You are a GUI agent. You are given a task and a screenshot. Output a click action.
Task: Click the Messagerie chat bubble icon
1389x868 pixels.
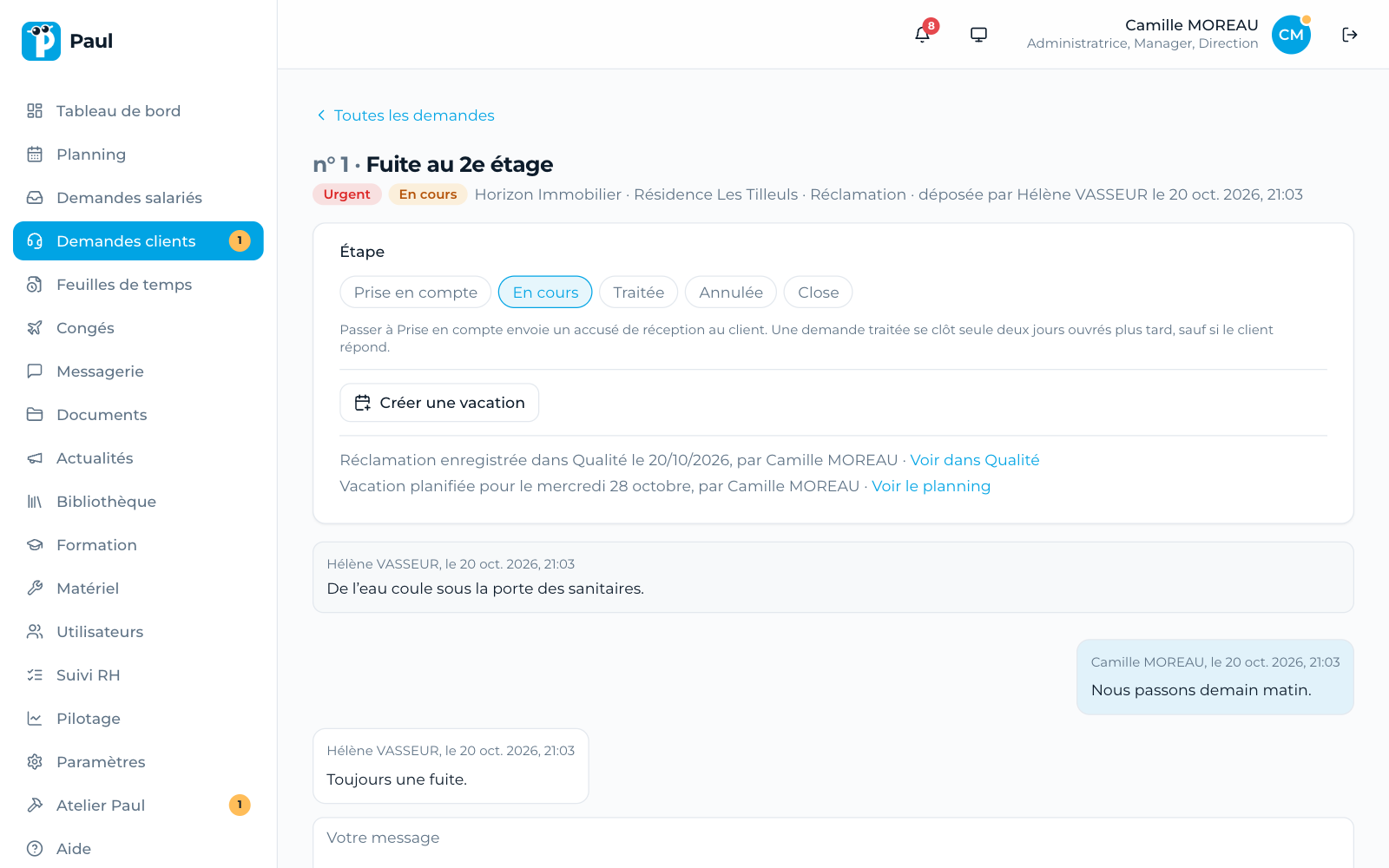pos(35,372)
